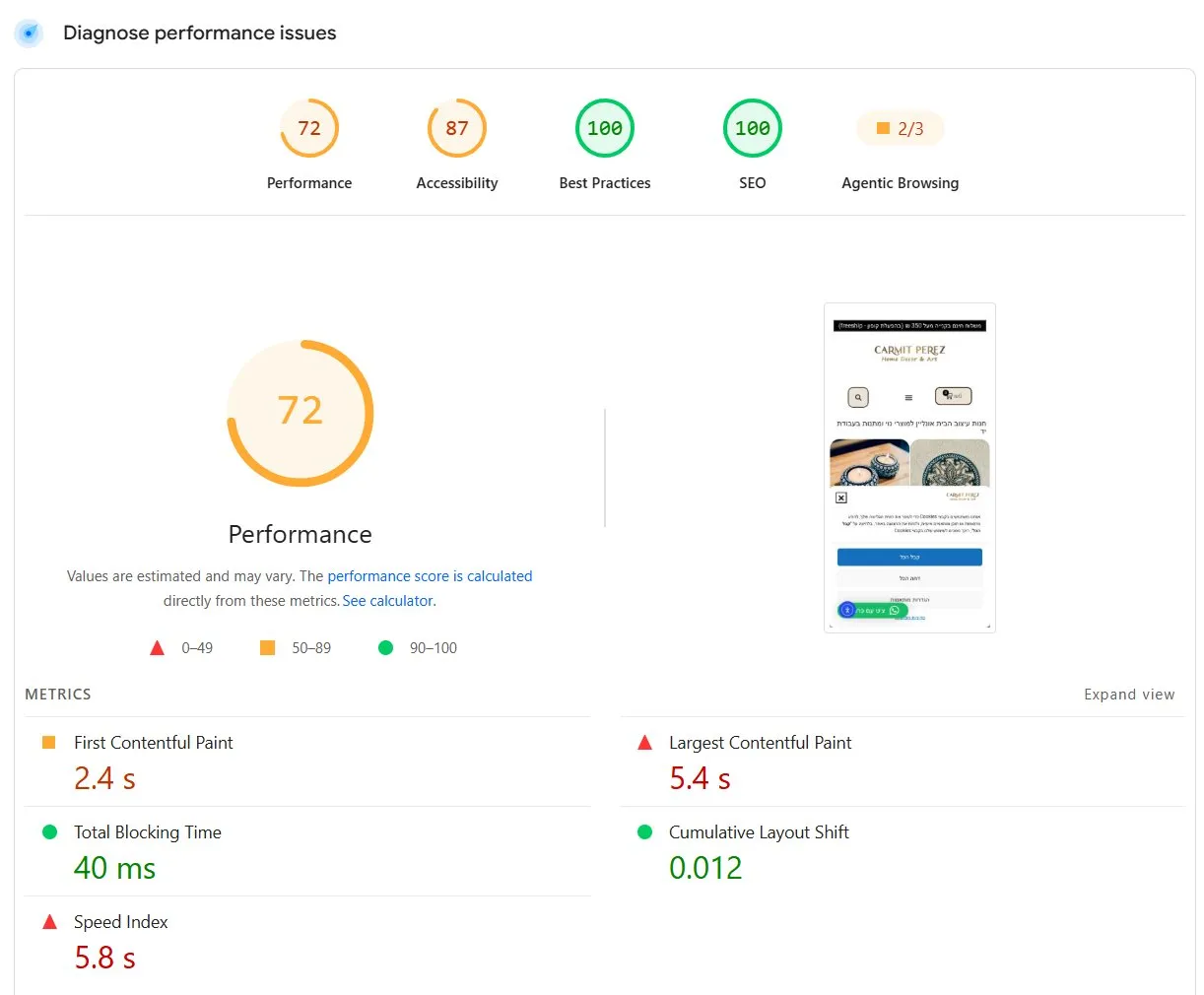Click the green circle legend icon for 90–100
The image size is (1204, 995).
click(x=385, y=648)
